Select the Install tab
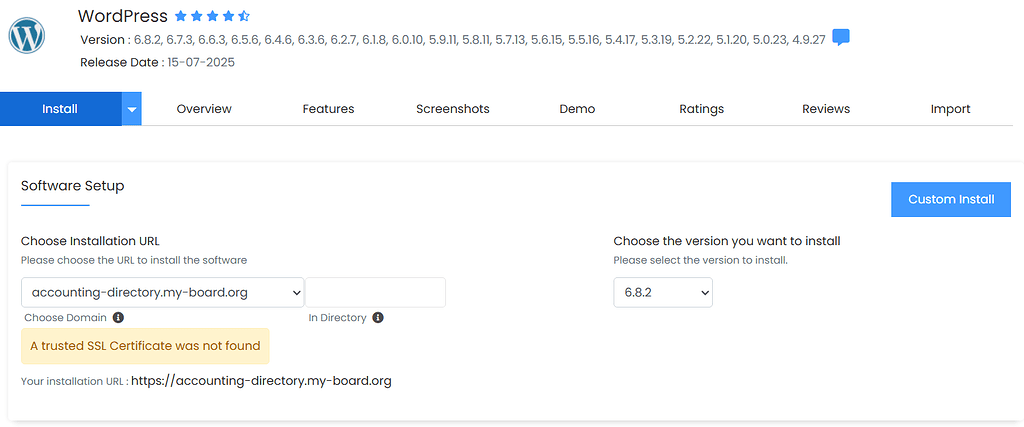1024x427 pixels. coord(60,109)
